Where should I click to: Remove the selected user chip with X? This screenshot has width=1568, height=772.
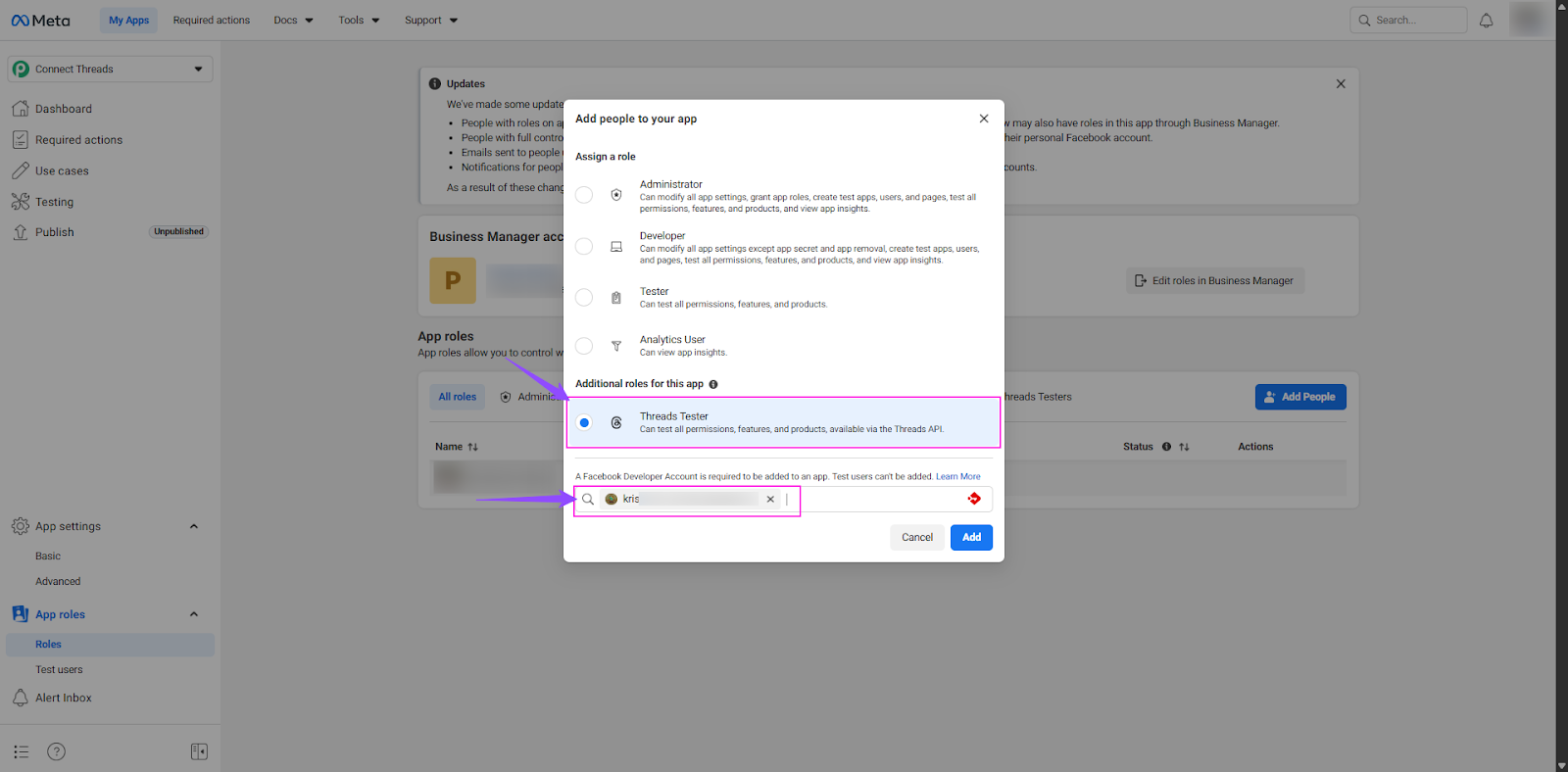[x=770, y=500]
